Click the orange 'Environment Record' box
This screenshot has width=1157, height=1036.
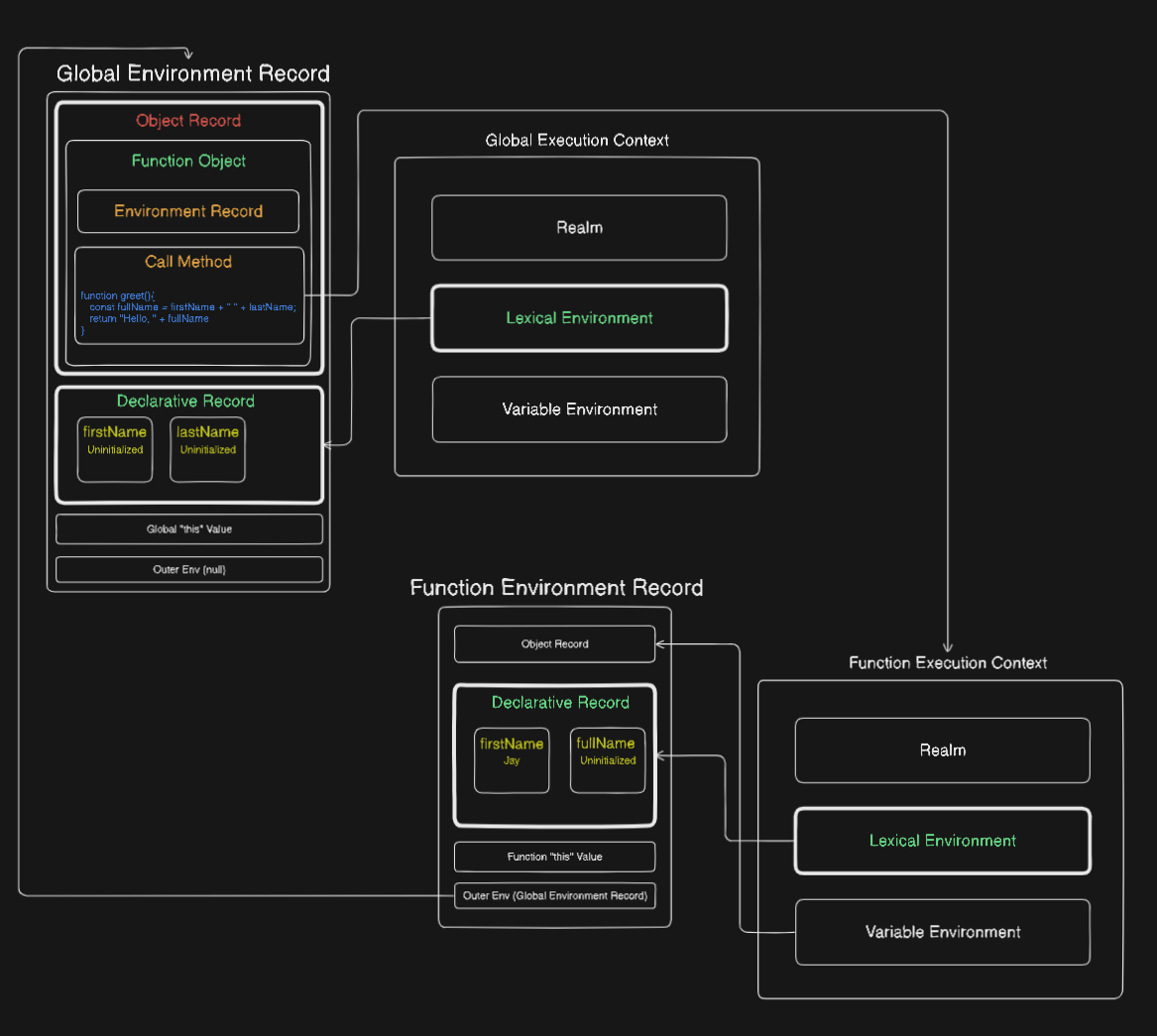tap(188, 211)
